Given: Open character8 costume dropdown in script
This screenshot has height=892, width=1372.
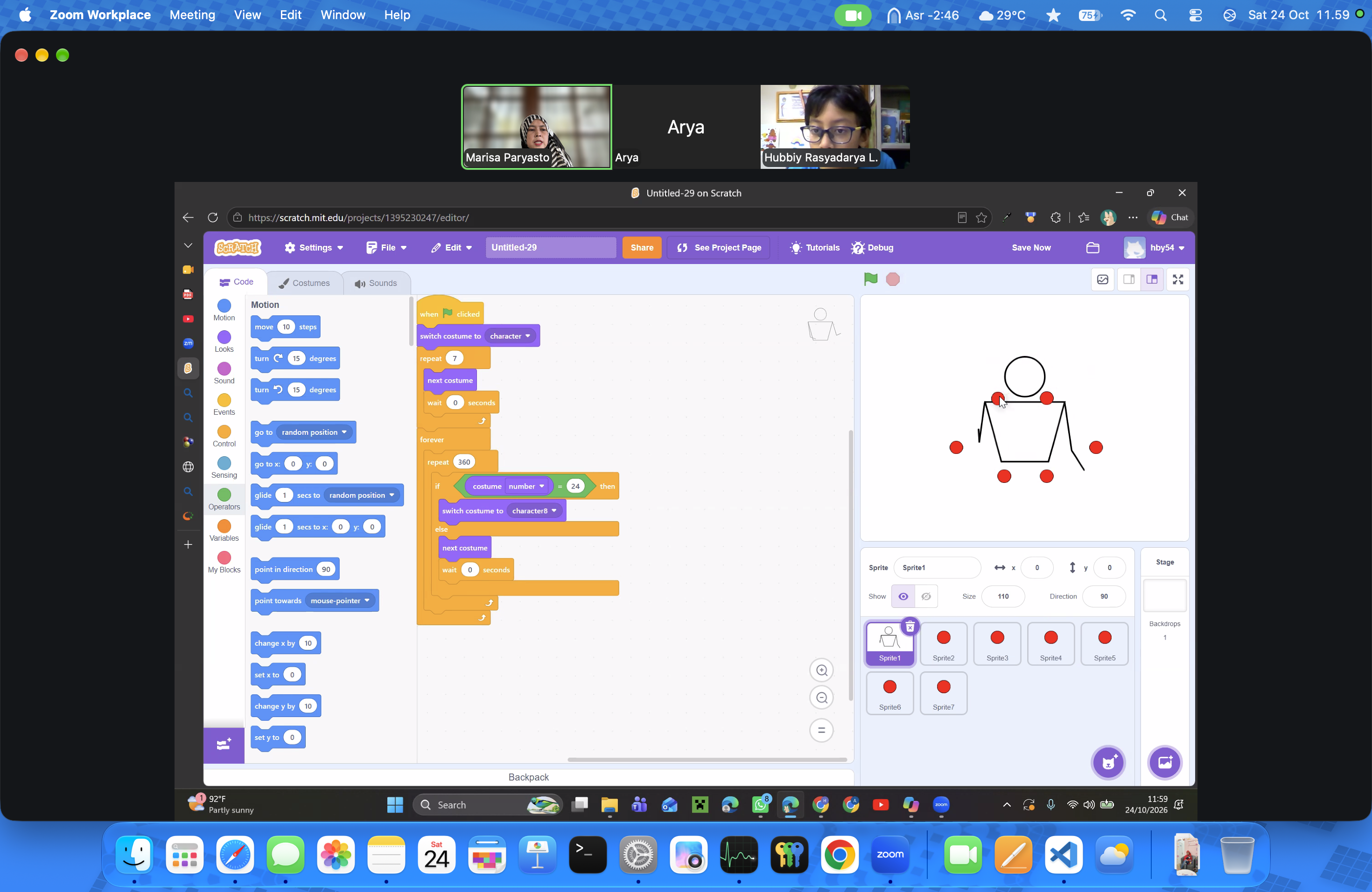Looking at the screenshot, I should (534, 510).
